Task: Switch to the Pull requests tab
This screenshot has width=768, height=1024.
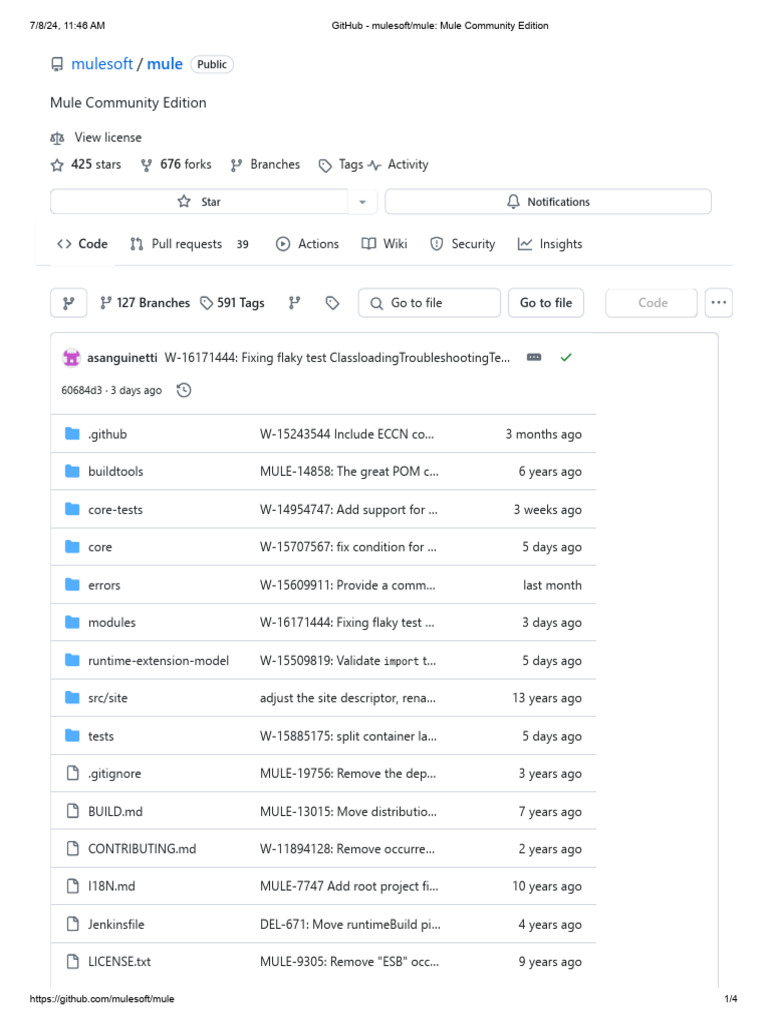Action: [188, 244]
